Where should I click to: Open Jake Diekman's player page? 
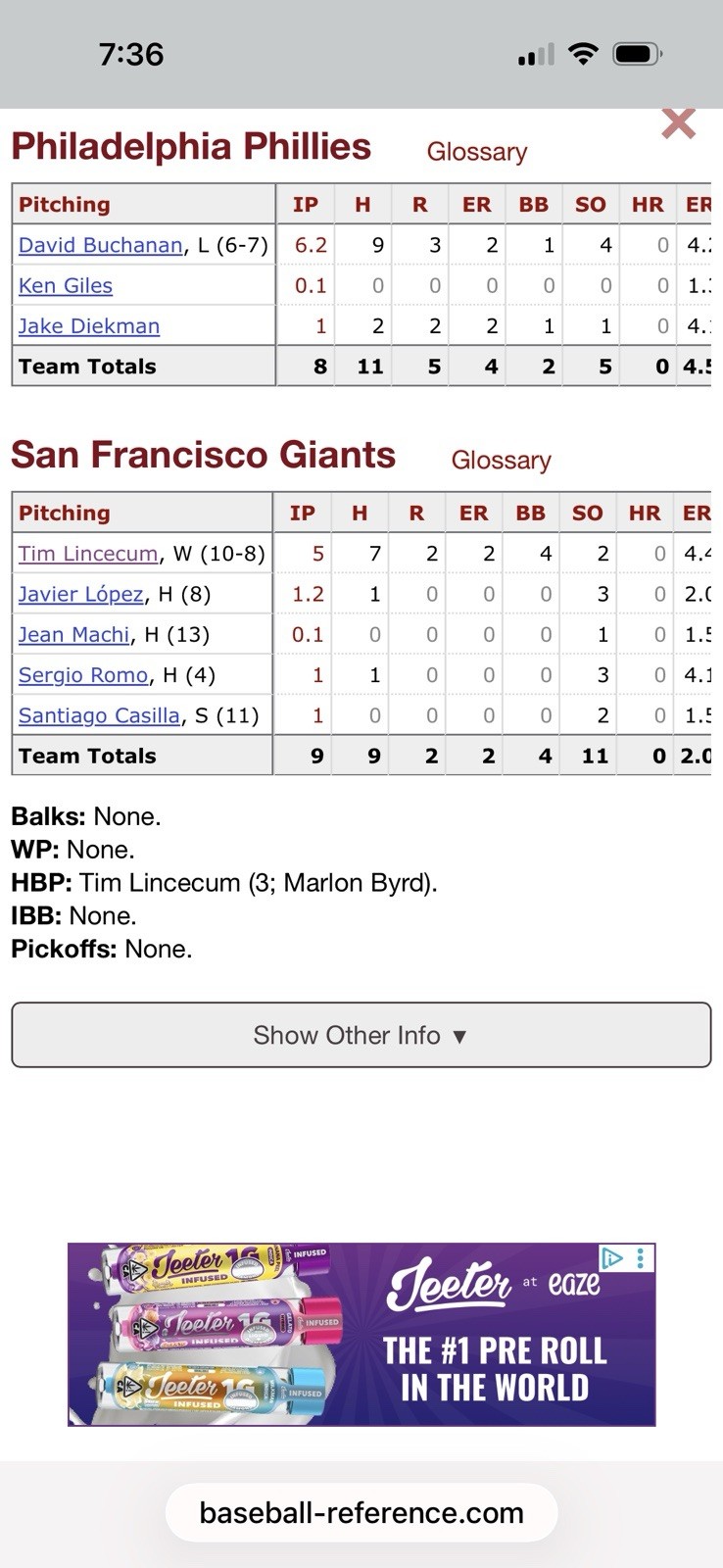(89, 326)
